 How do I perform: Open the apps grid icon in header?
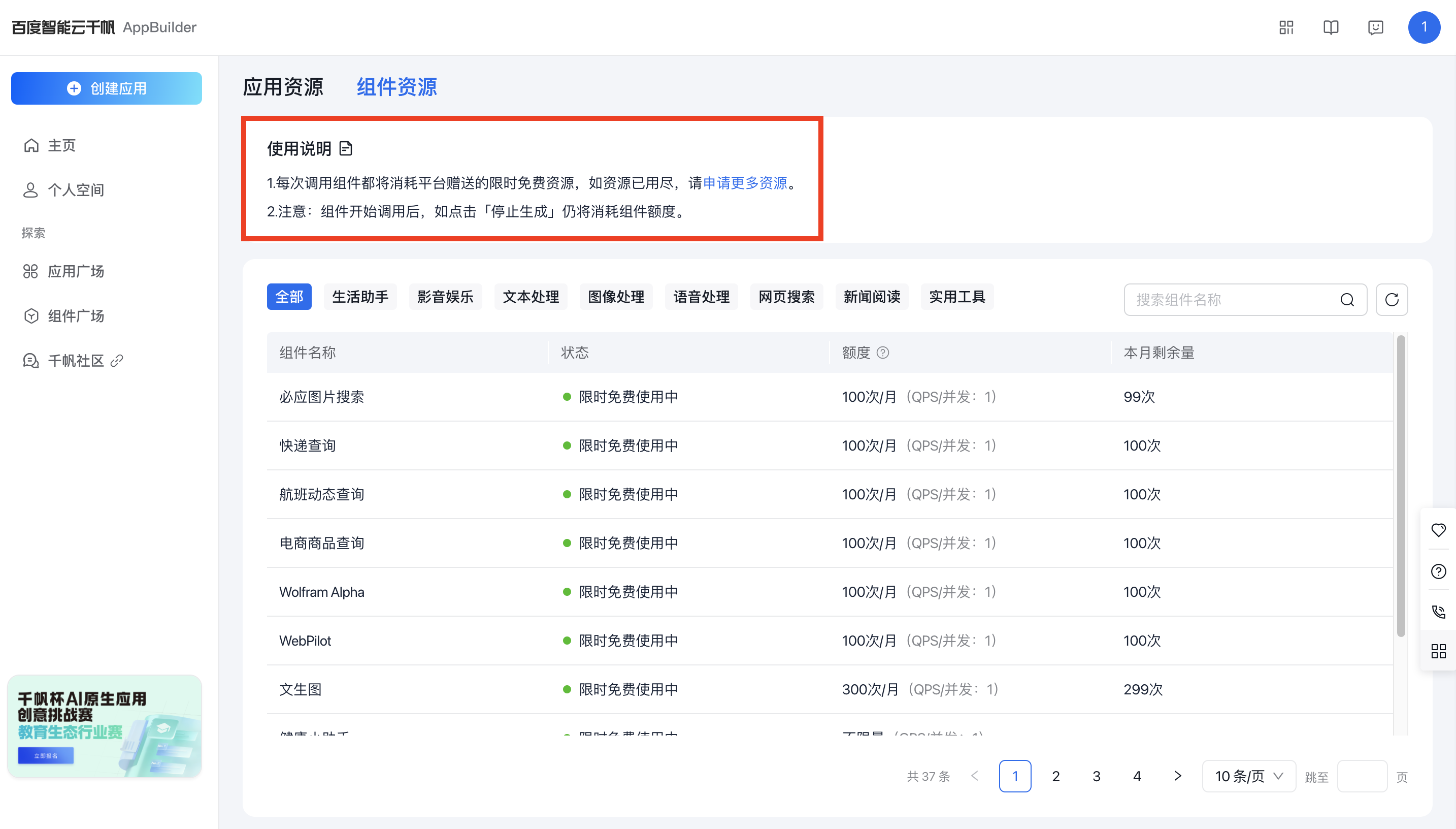click(1286, 27)
